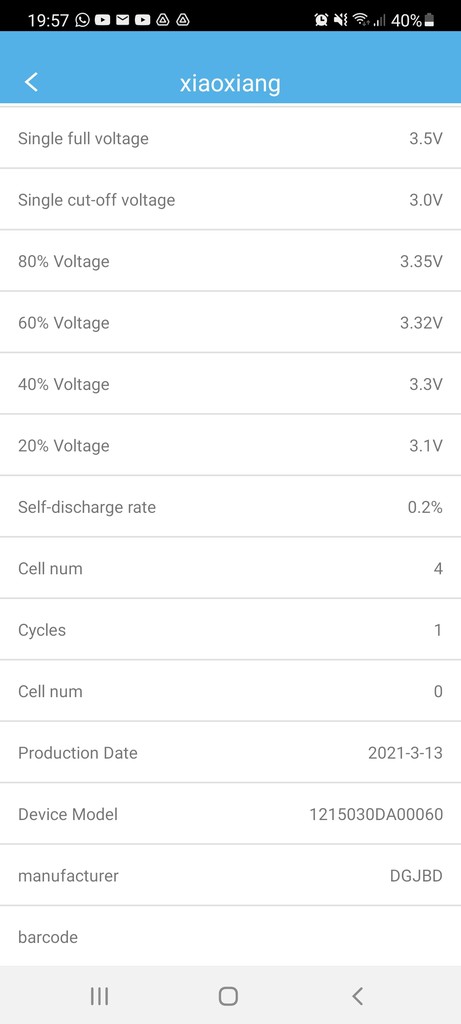Tap the alarm icon in status bar
Image resolution: width=461 pixels, height=1024 pixels.
pos(321,20)
